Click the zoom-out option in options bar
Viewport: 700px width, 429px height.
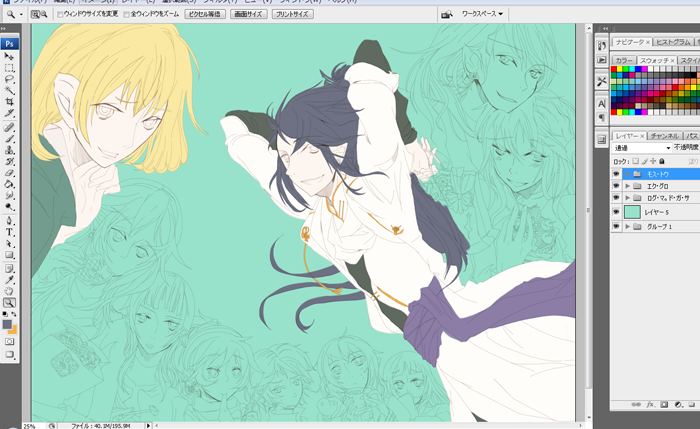(x=44, y=14)
